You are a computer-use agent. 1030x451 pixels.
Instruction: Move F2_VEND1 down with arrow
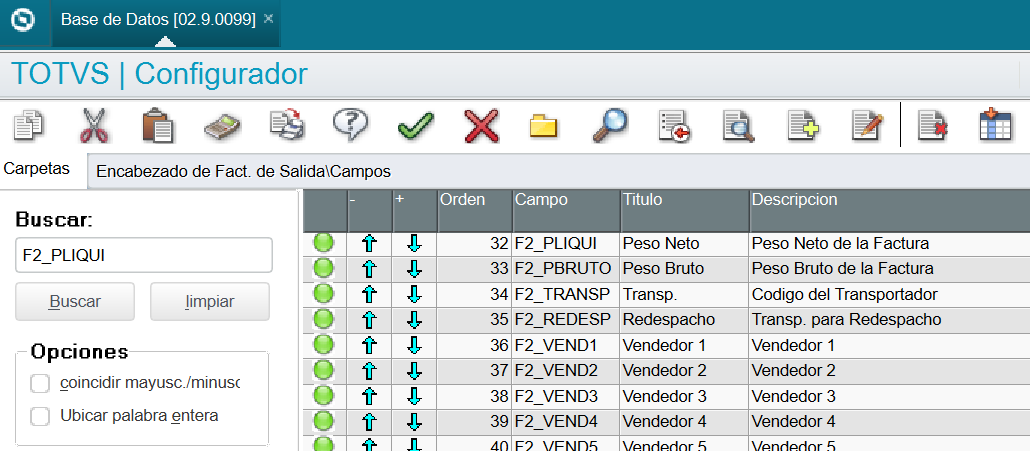414,345
